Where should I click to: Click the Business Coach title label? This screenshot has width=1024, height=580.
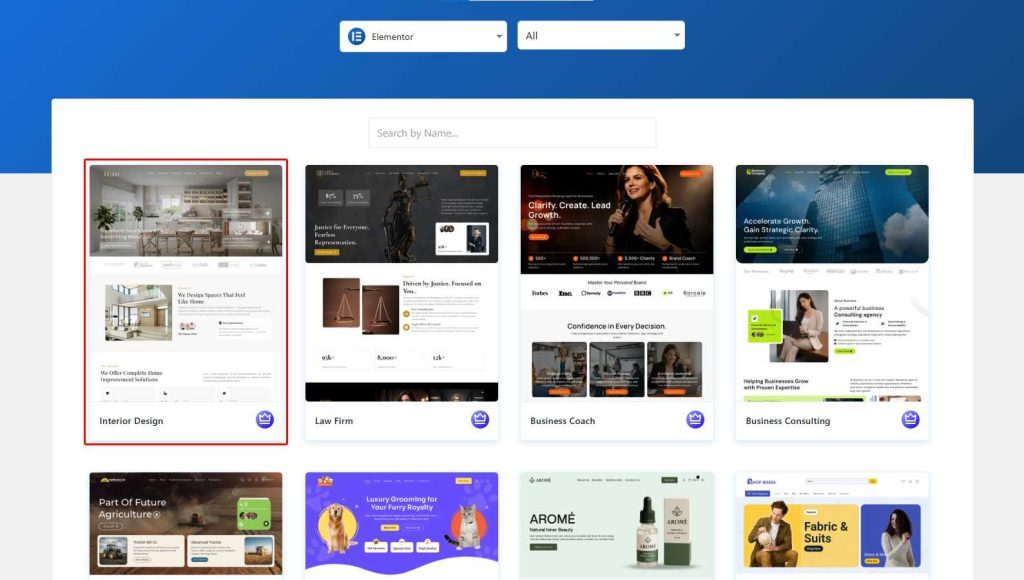click(563, 421)
